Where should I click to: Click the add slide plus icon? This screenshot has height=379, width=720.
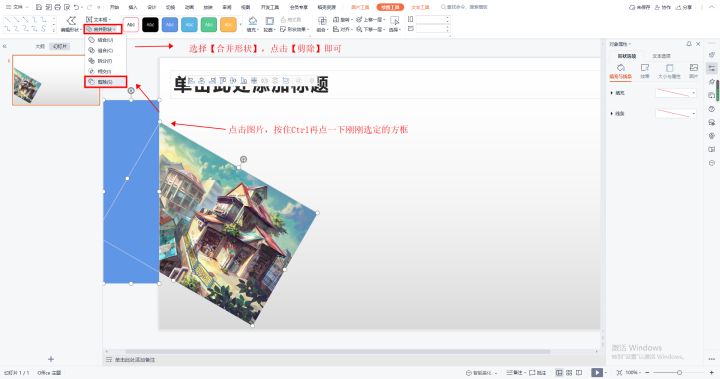51,359
